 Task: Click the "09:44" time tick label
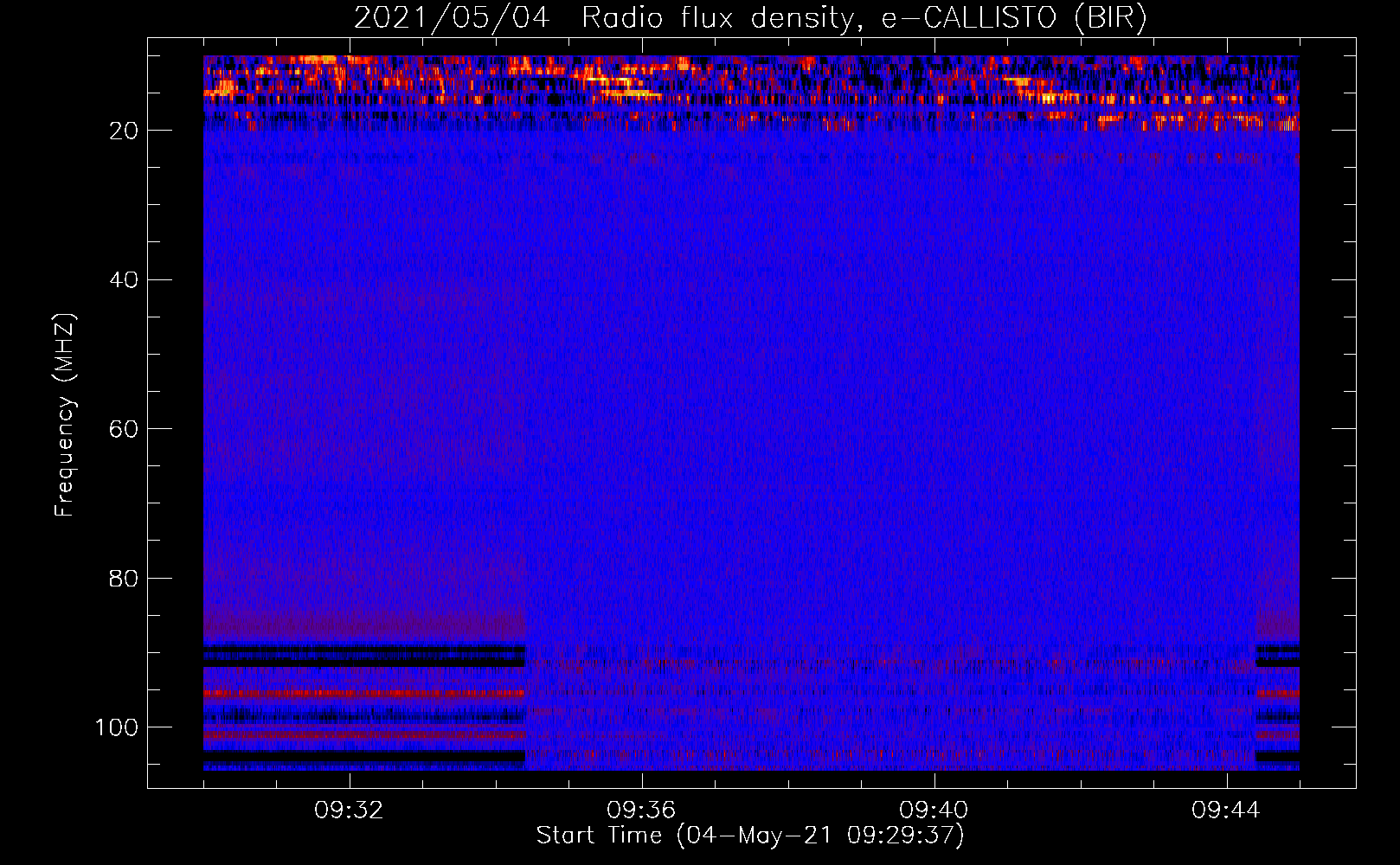(1226, 811)
